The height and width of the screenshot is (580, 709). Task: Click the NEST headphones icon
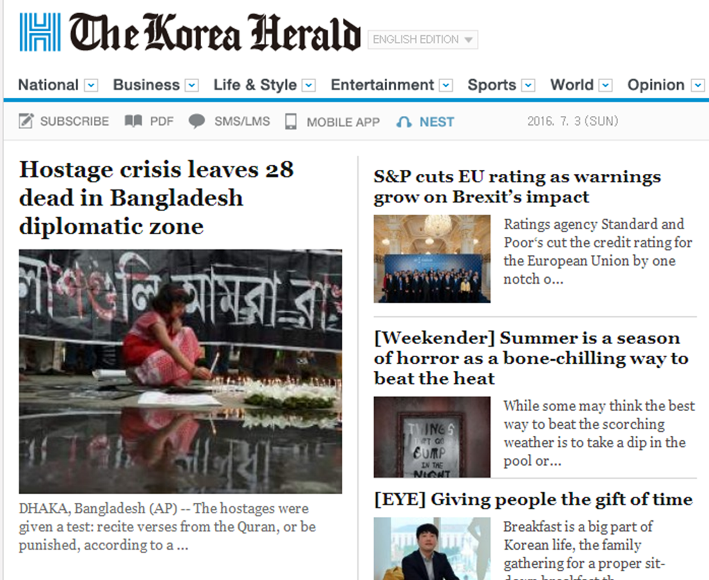404,122
